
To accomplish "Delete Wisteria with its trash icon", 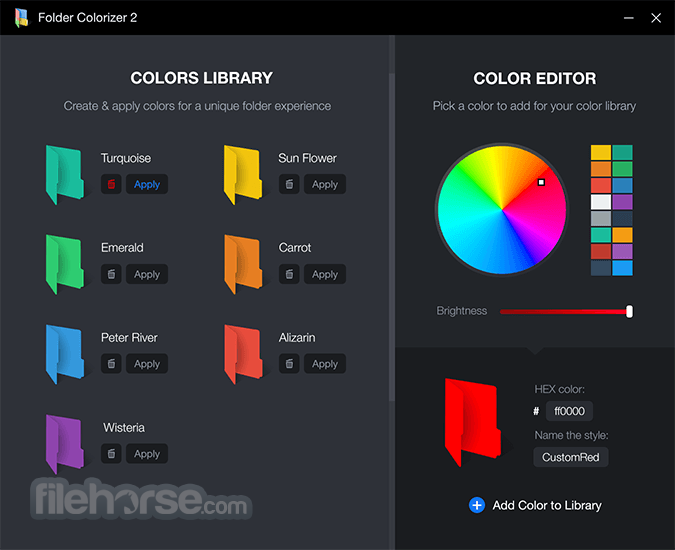I will pyautogui.click(x=111, y=454).
